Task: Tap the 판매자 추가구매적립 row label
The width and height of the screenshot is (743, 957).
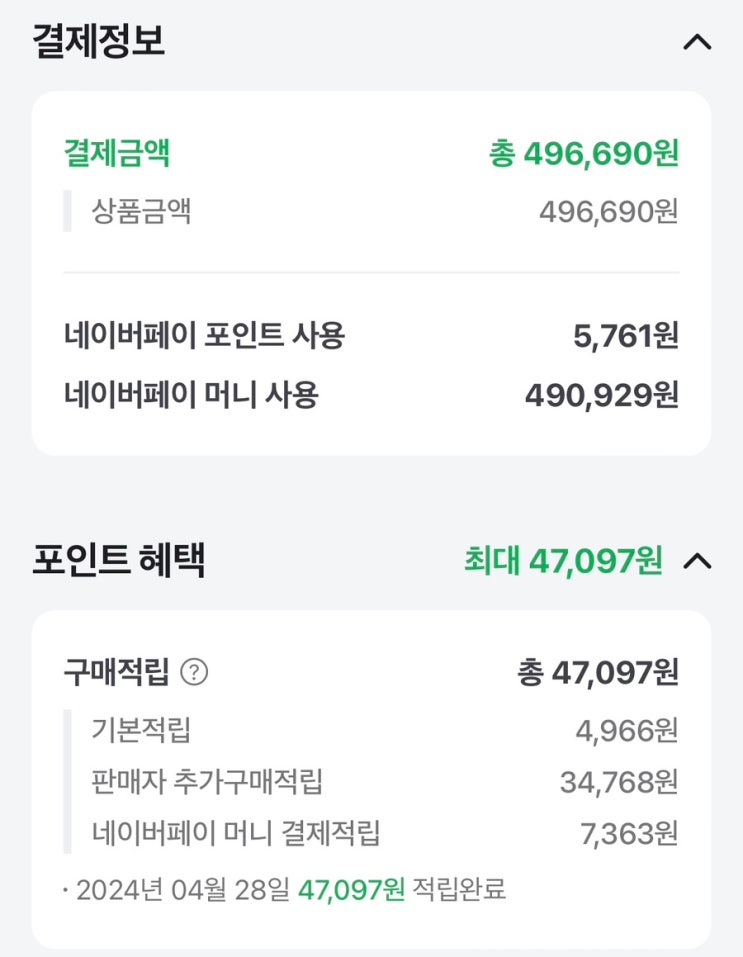Action: pos(207,782)
